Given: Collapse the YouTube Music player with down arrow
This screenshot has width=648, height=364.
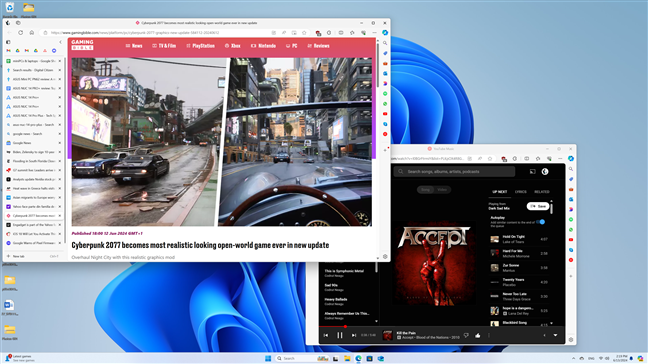Looking at the screenshot, I should click(x=555, y=335).
